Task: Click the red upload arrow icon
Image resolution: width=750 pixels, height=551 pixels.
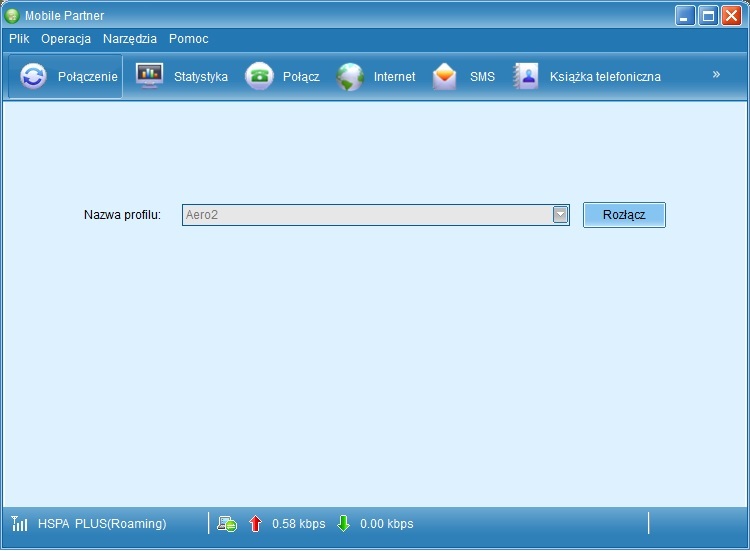Action: [255, 523]
